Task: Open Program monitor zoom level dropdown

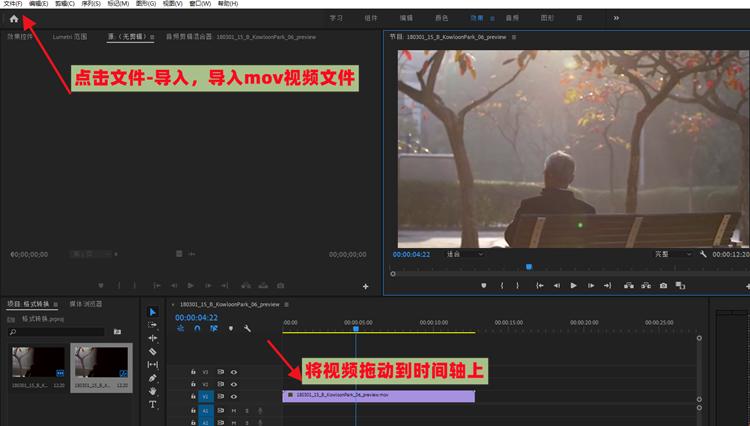Action: click(x=465, y=254)
